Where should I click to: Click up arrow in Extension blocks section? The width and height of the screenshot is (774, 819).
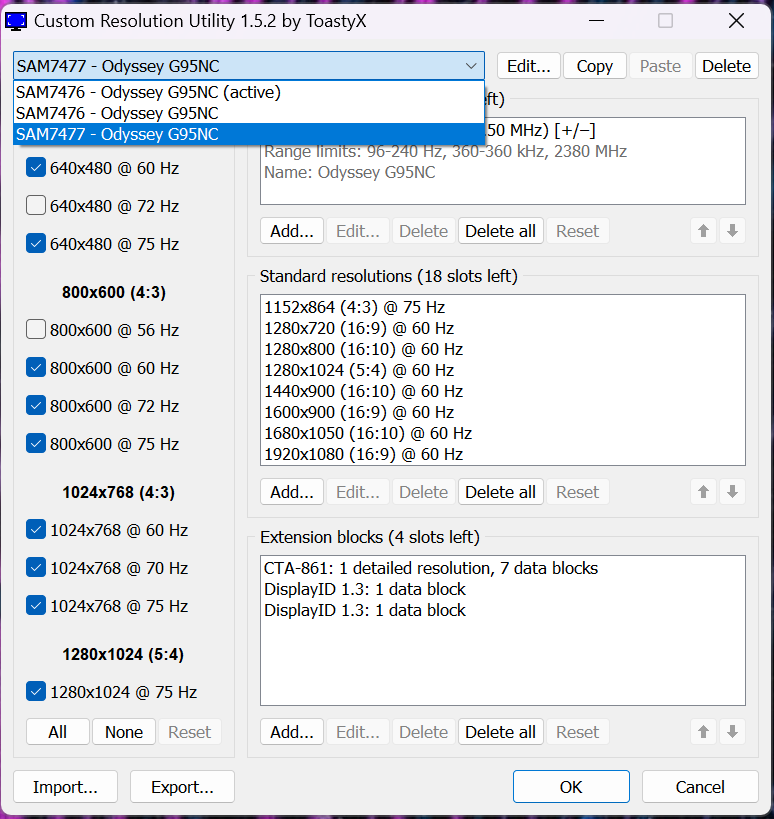coord(703,732)
